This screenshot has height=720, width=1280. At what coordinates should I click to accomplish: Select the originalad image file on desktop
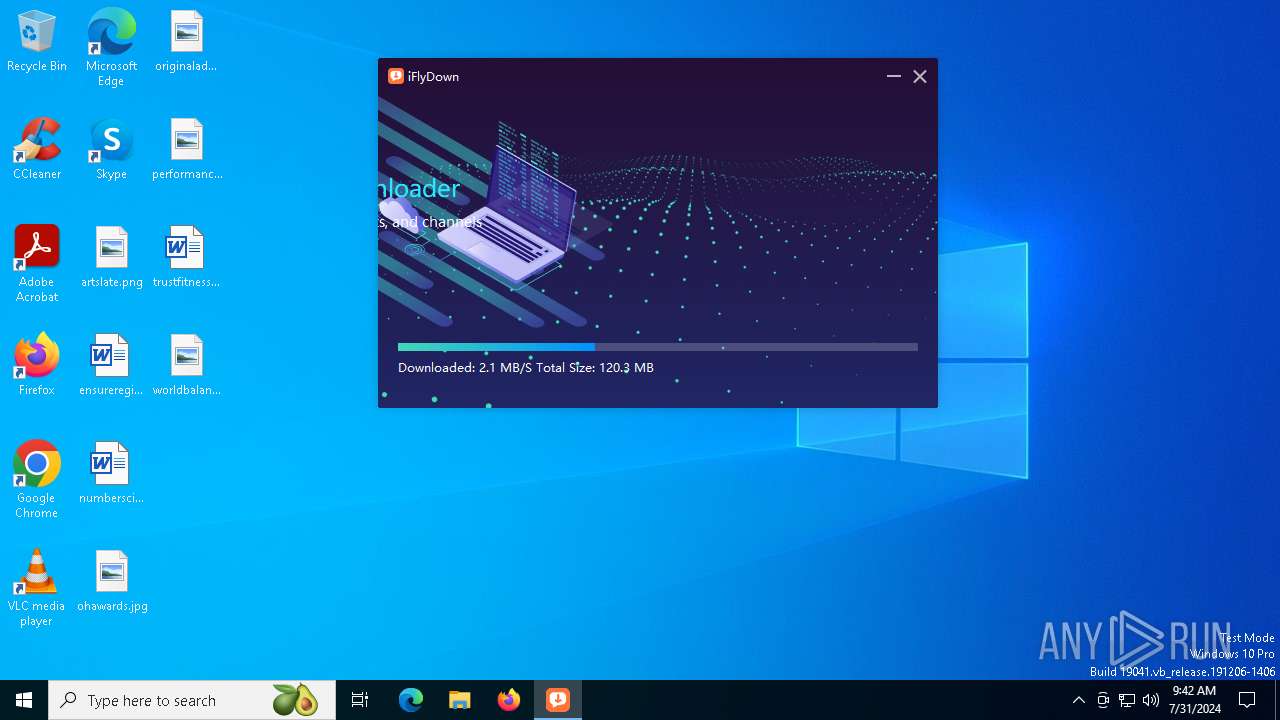pos(186,42)
